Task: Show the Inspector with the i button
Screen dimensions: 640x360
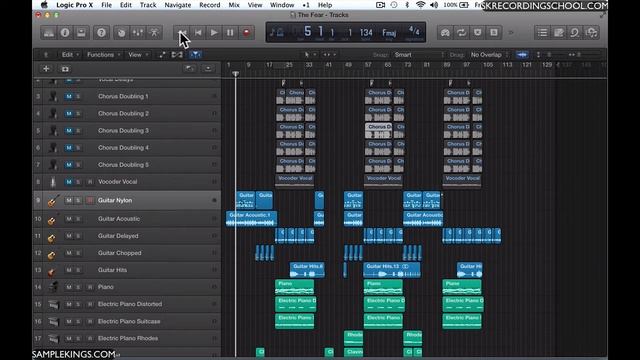Action: tap(65, 33)
